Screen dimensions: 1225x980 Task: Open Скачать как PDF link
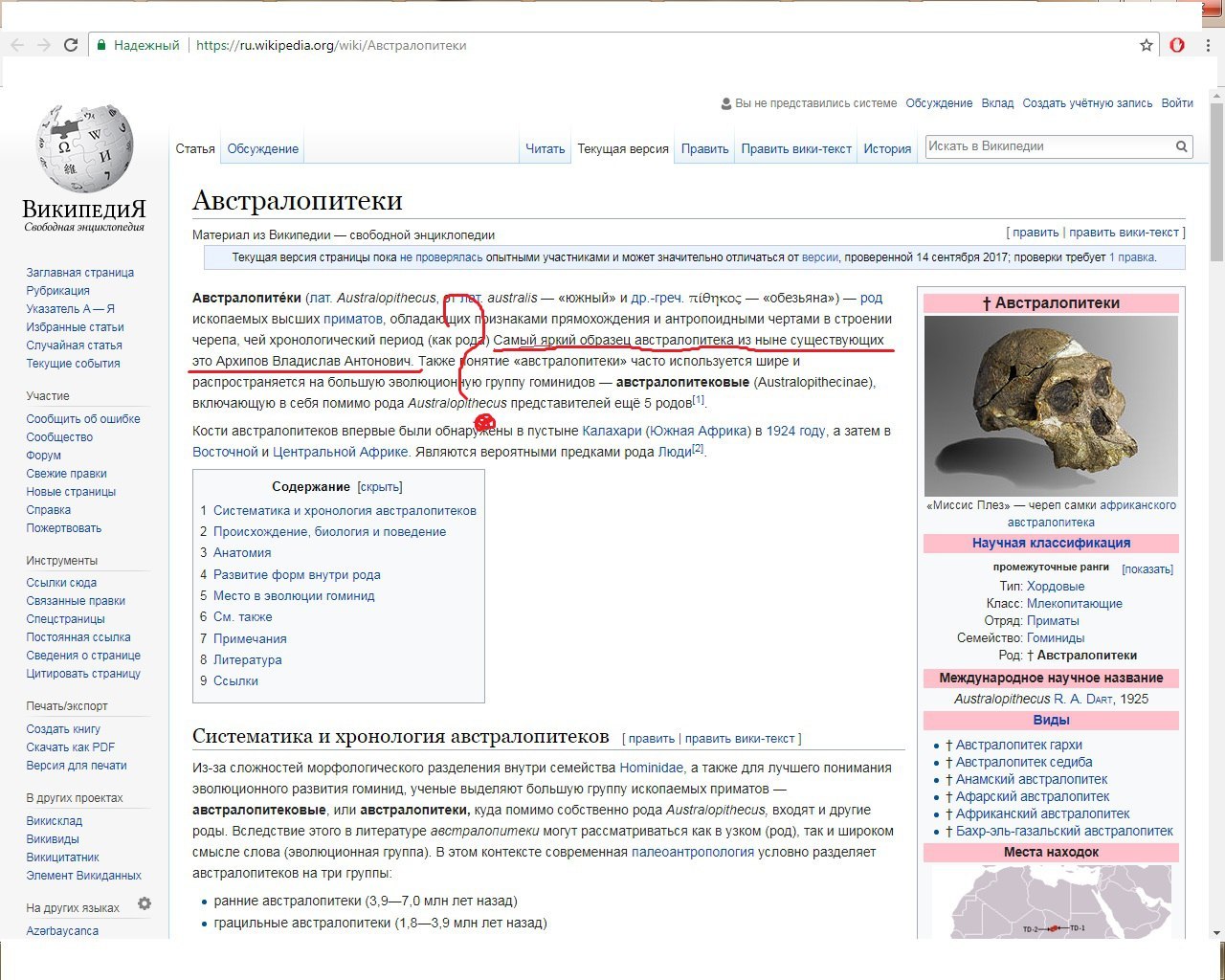[71, 746]
